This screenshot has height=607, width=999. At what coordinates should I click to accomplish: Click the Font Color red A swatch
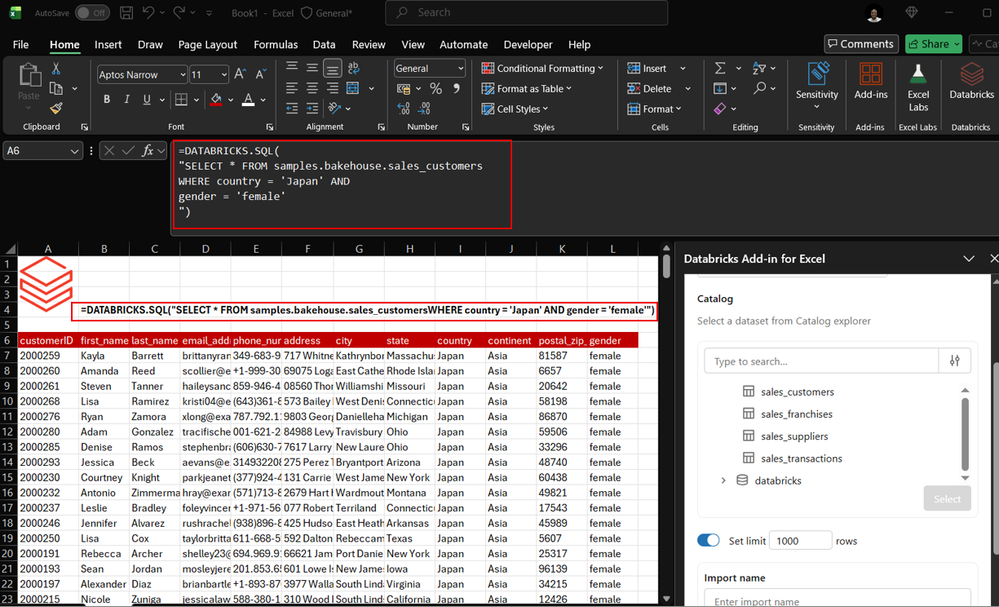coord(248,99)
